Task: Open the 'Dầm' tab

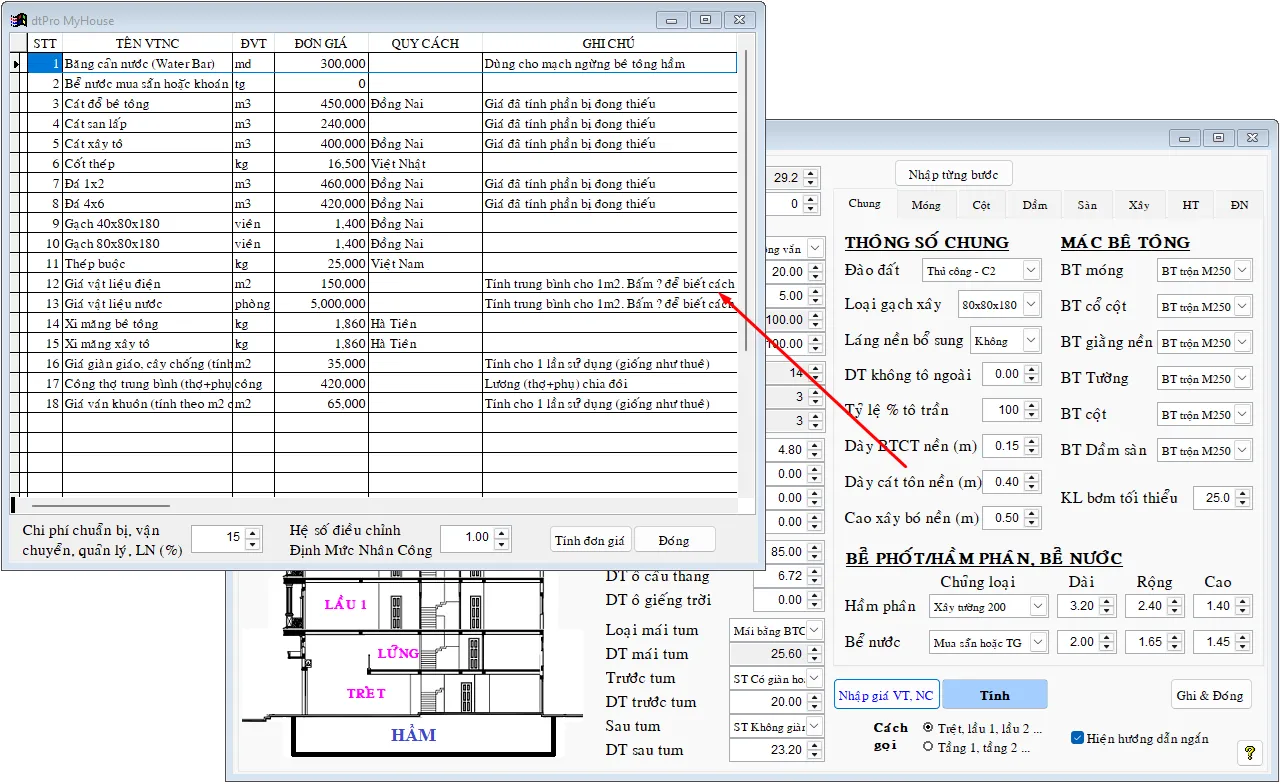Action: (x=1034, y=205)
